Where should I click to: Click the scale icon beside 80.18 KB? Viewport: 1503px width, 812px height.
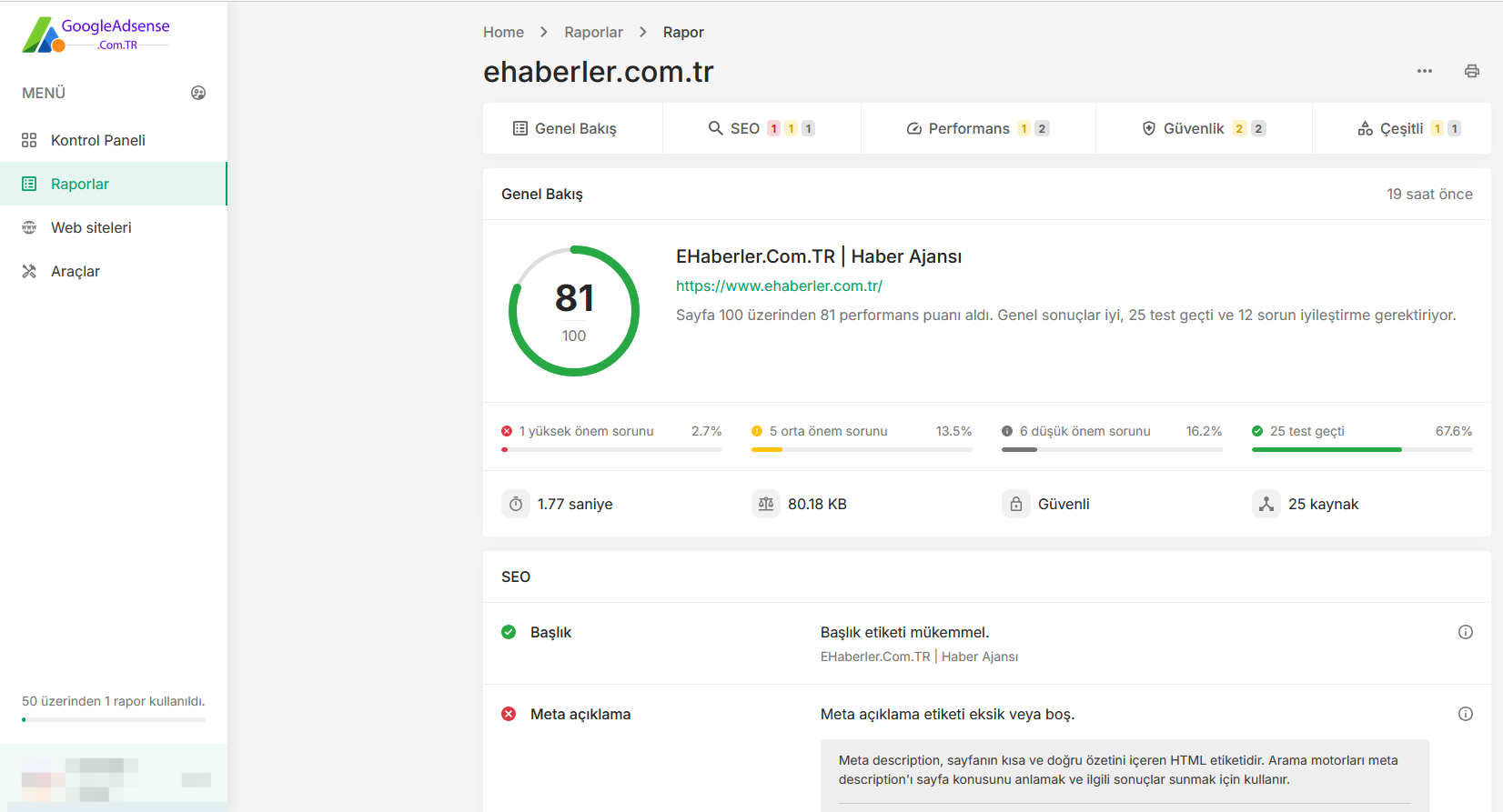tap(766, 504)
